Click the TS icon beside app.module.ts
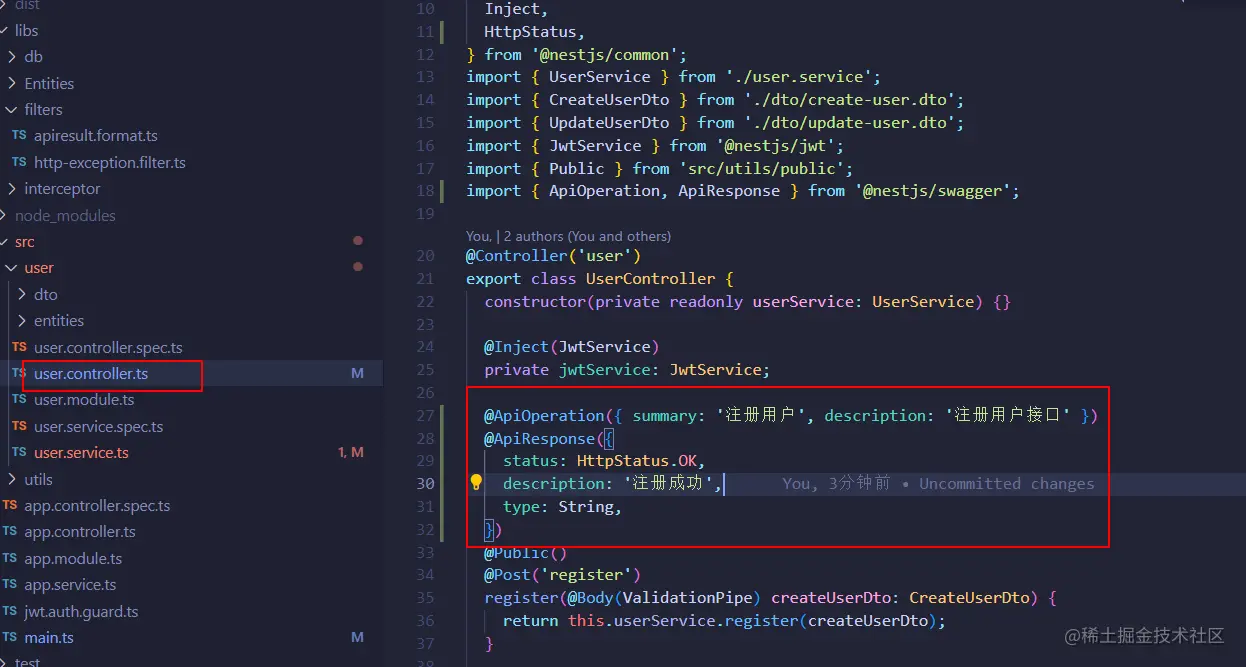 coord(9,558)
